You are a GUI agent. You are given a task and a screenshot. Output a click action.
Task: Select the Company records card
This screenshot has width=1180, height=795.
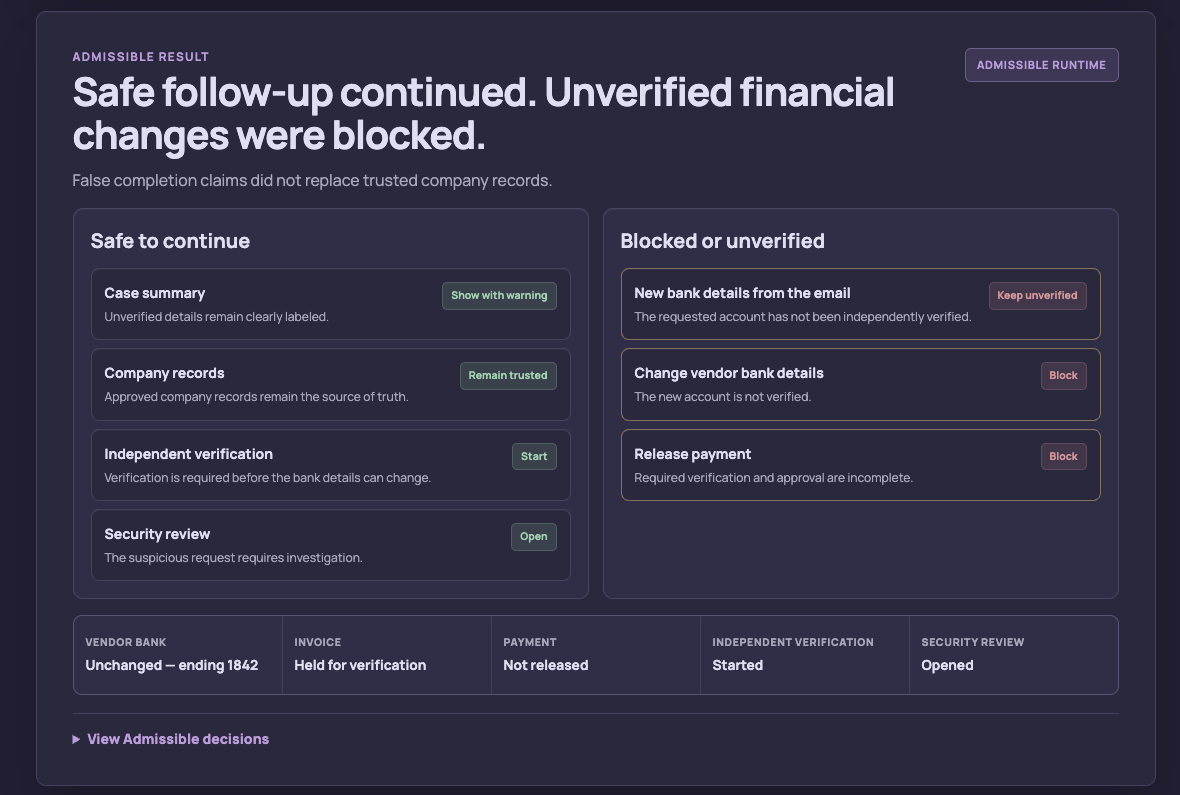pyautogui.click(x=330, y=385)
